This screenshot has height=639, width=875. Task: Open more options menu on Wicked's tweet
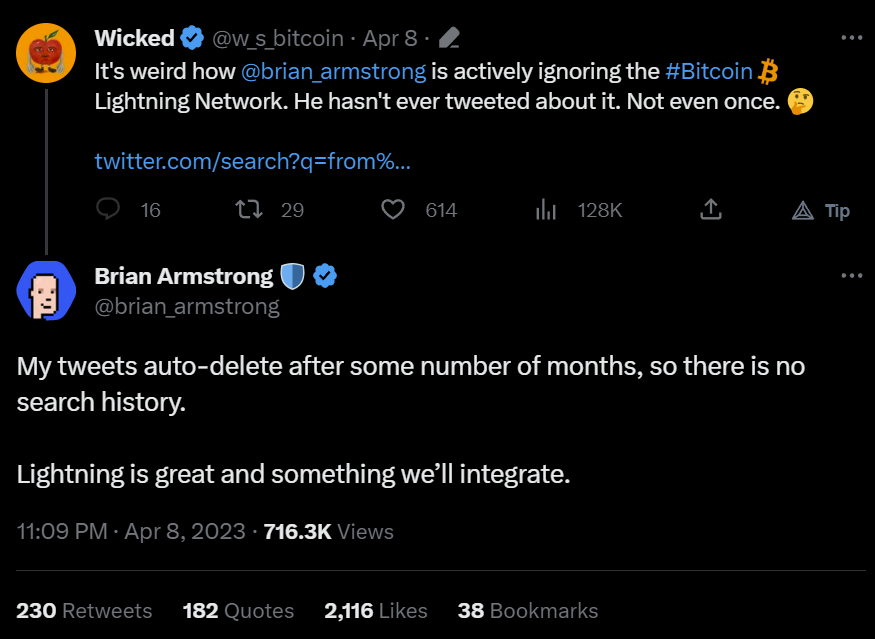(x=851, y=38)
